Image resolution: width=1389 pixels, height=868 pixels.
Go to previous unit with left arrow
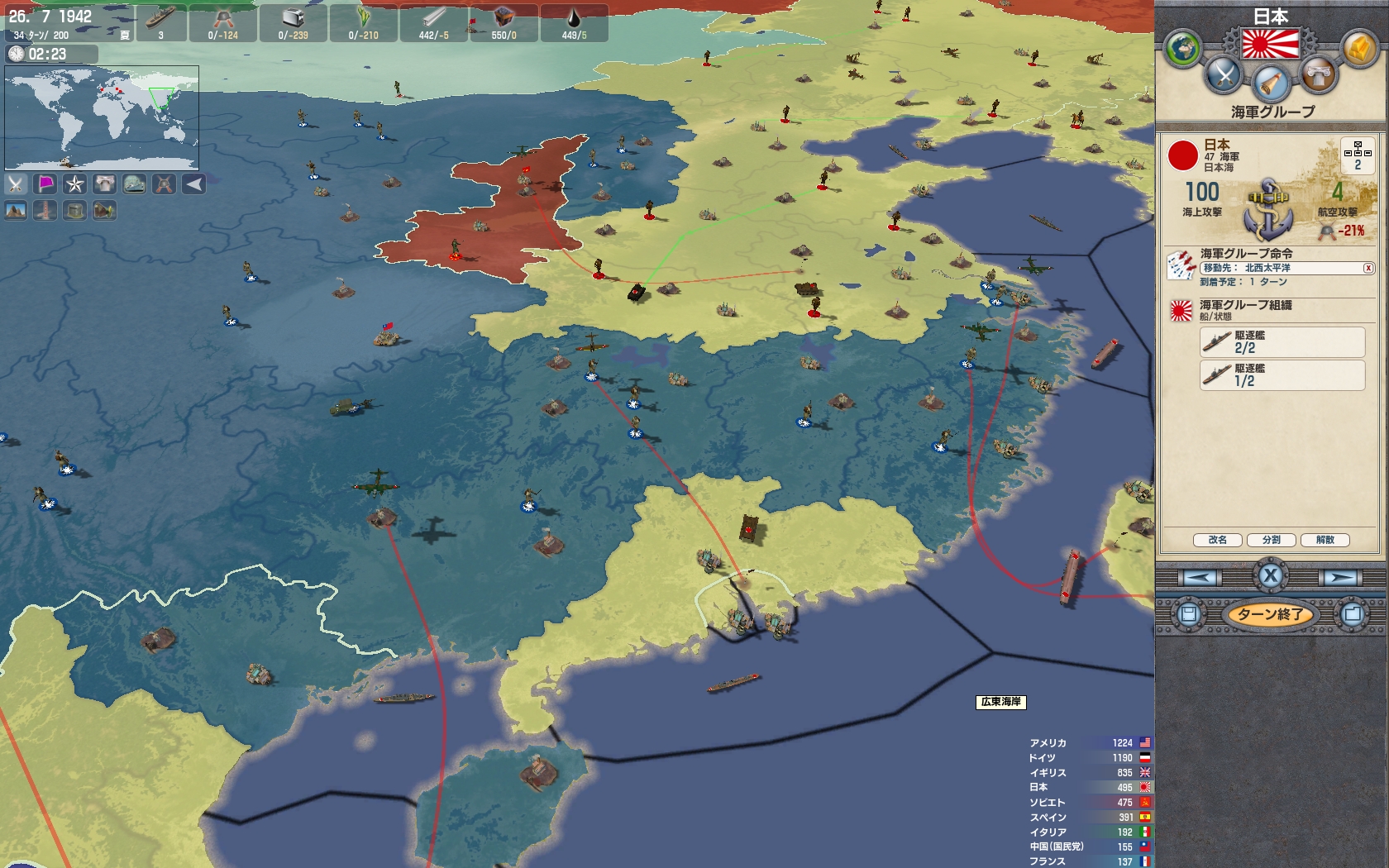click(1199, 577)
